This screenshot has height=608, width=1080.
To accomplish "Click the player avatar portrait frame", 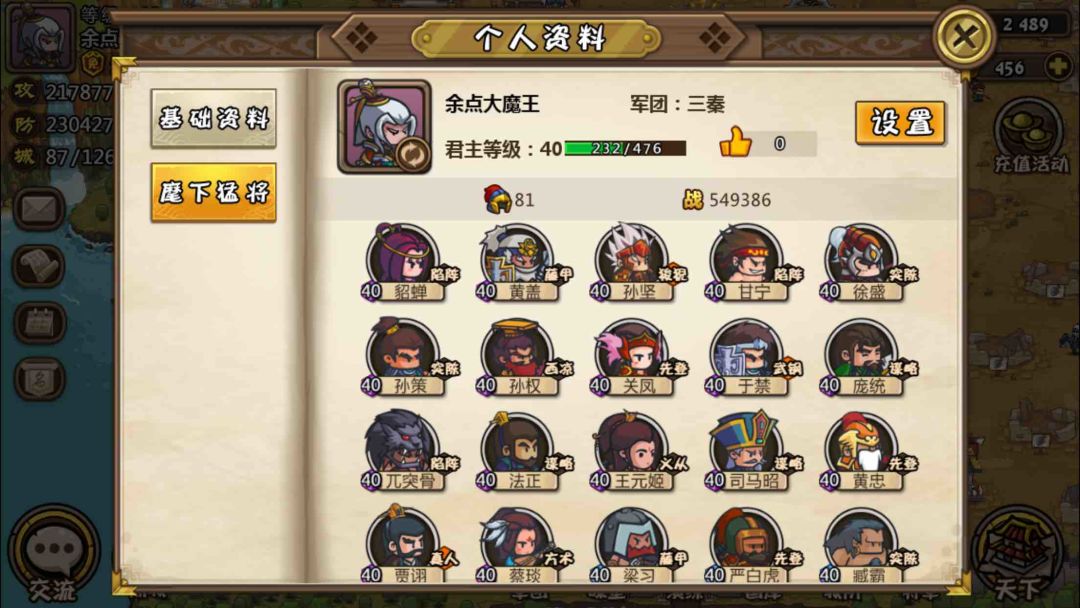I will (384, 126).
